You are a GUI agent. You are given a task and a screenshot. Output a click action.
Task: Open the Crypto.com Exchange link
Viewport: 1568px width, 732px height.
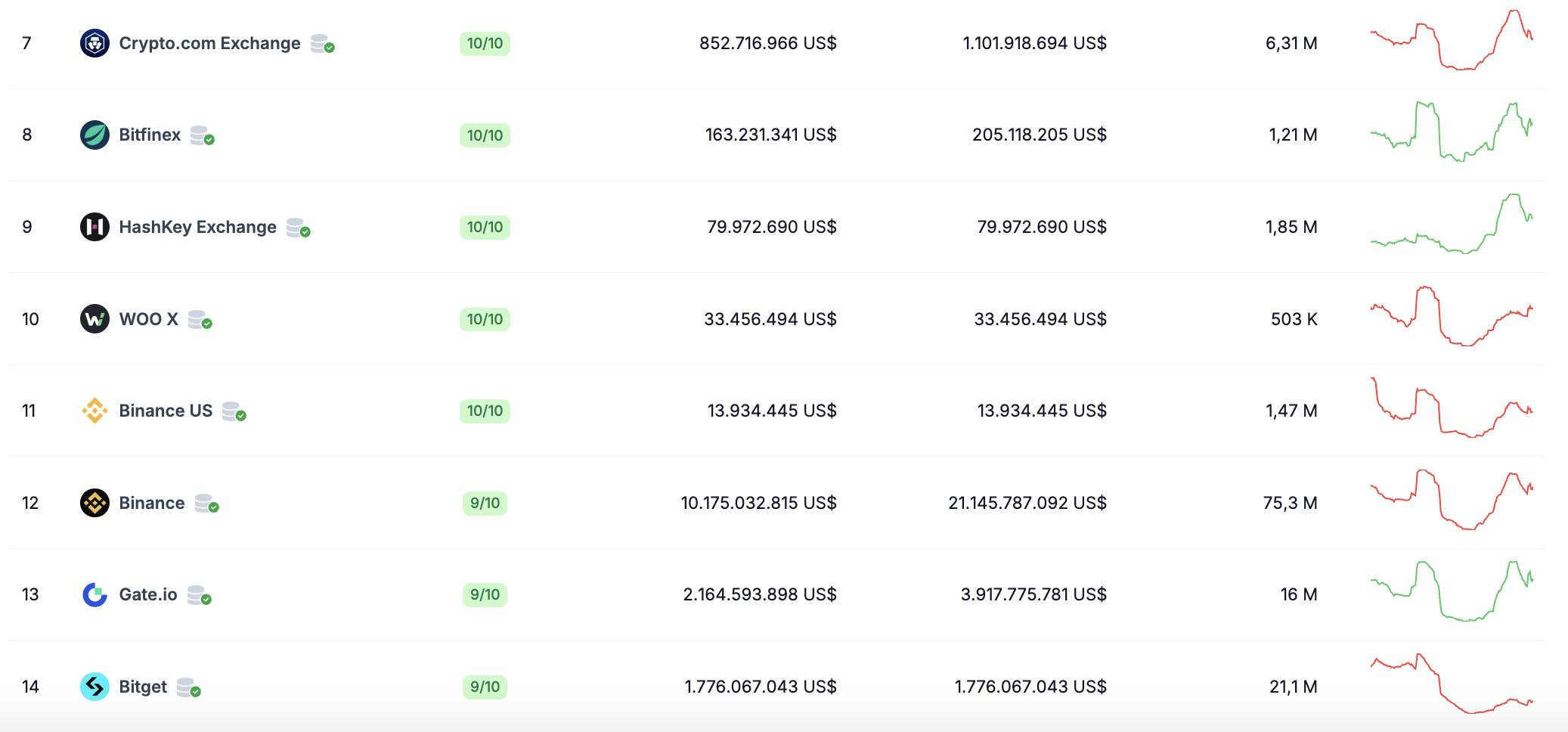pos(209,43)
